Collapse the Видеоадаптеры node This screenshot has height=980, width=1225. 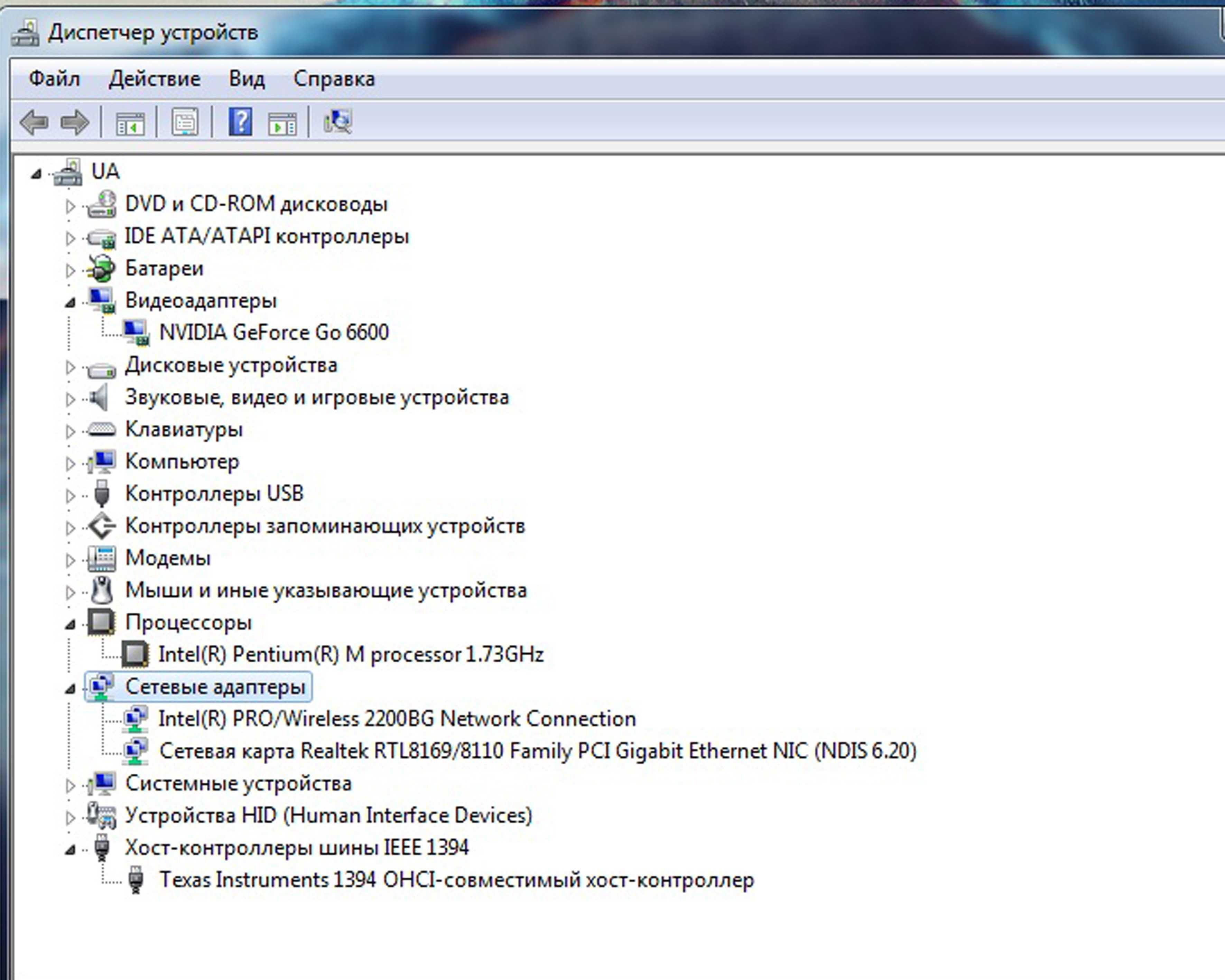pos(70,303)
